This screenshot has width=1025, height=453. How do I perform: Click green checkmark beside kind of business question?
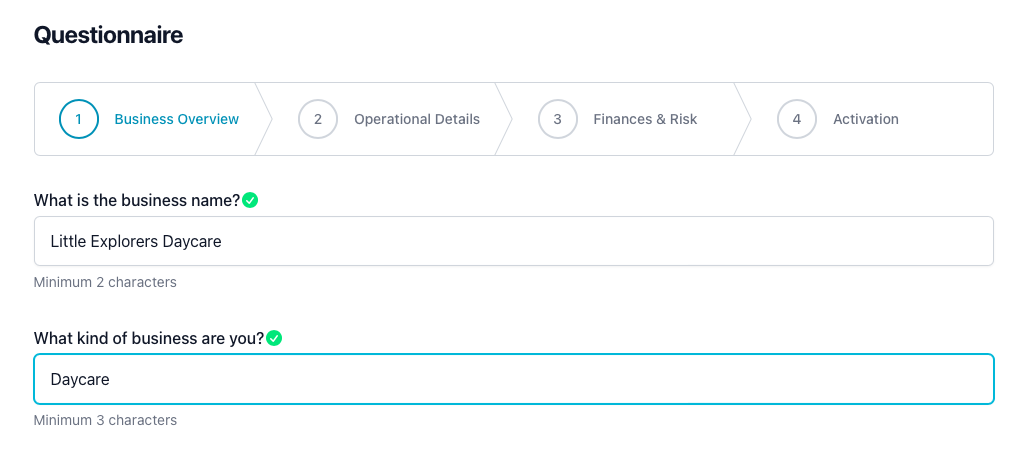click(x=274, y=338)
